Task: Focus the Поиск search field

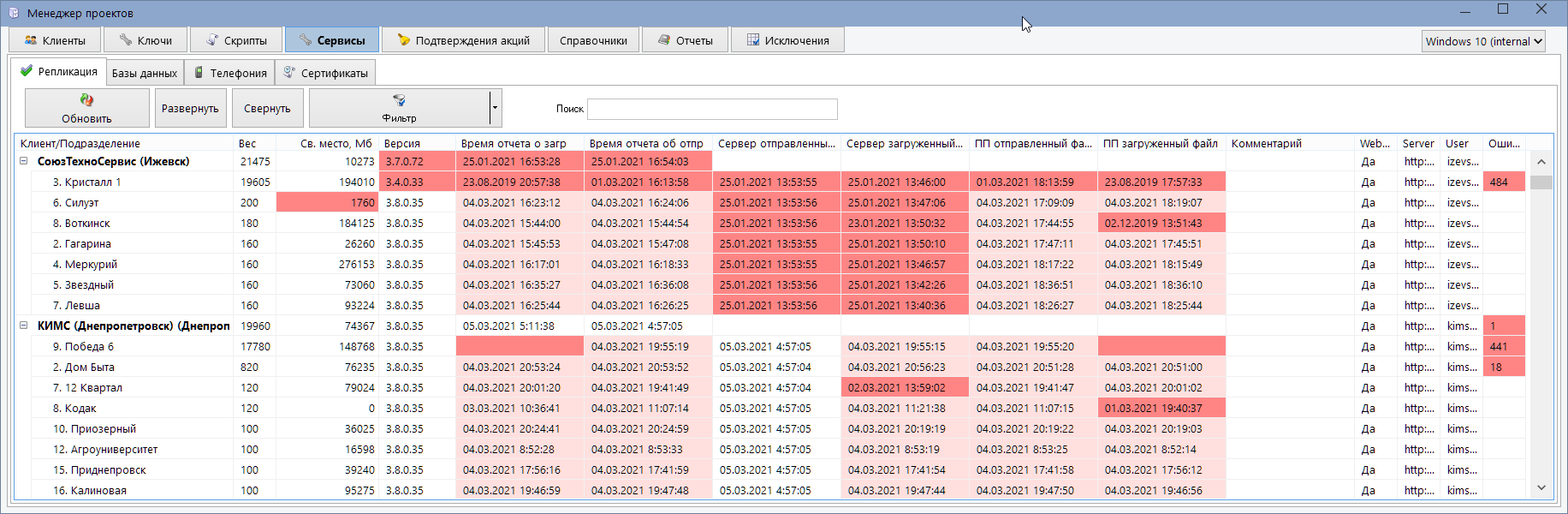Action: (712, 109)
